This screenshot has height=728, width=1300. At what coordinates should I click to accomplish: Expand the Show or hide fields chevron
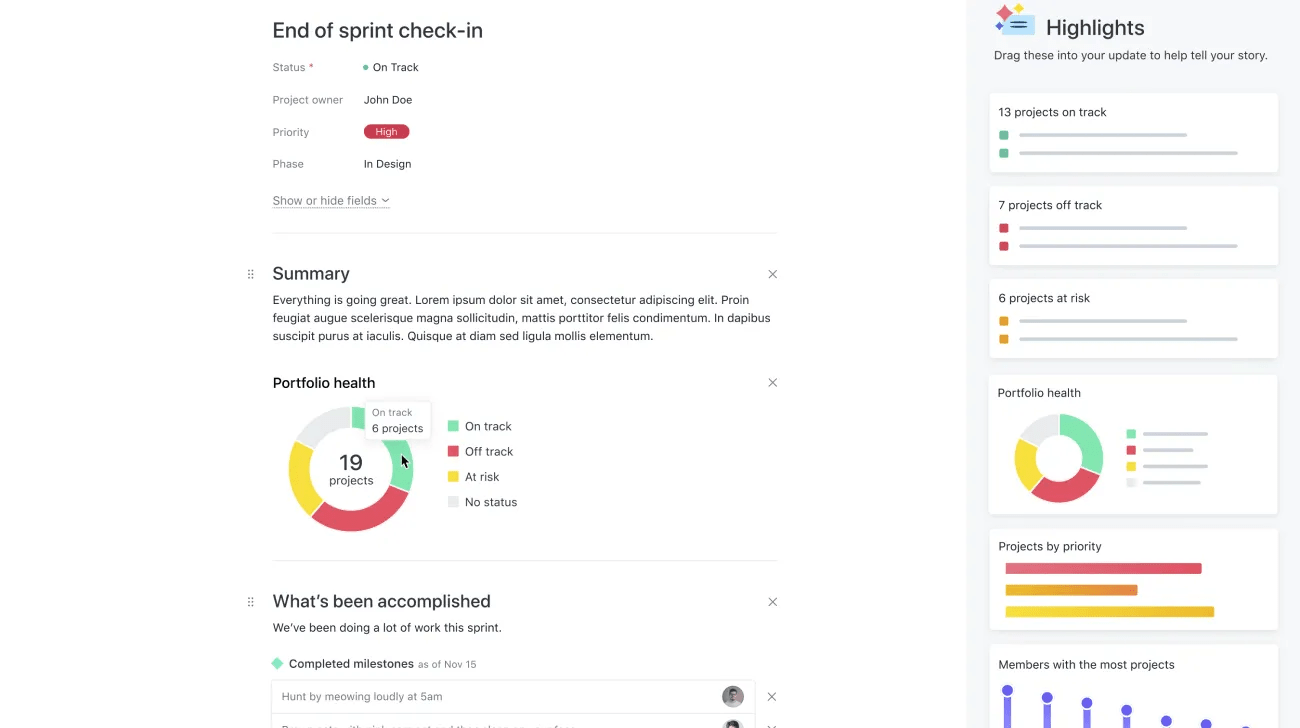(x=385, y=200)
